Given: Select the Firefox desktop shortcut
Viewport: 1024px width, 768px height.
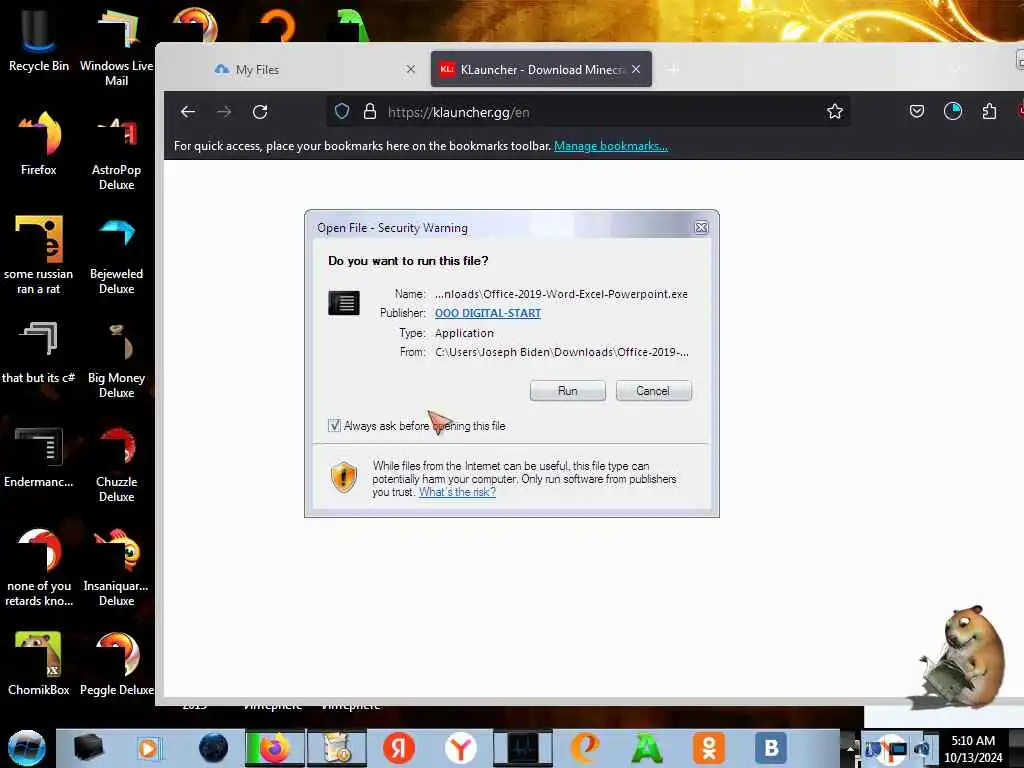Looking at the screenshot, I should click(x=39, y=142).
